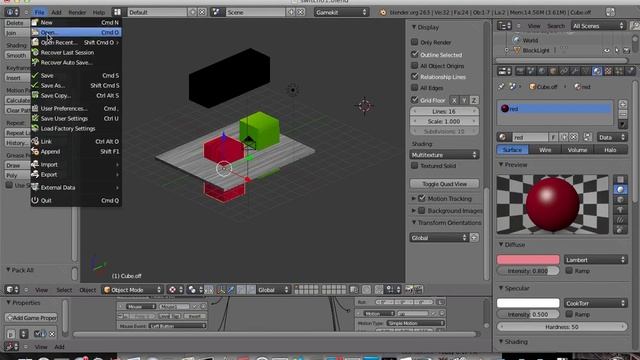Toggle Motion Tracking checkbox
640x360 pixels.
coord(422,198)
